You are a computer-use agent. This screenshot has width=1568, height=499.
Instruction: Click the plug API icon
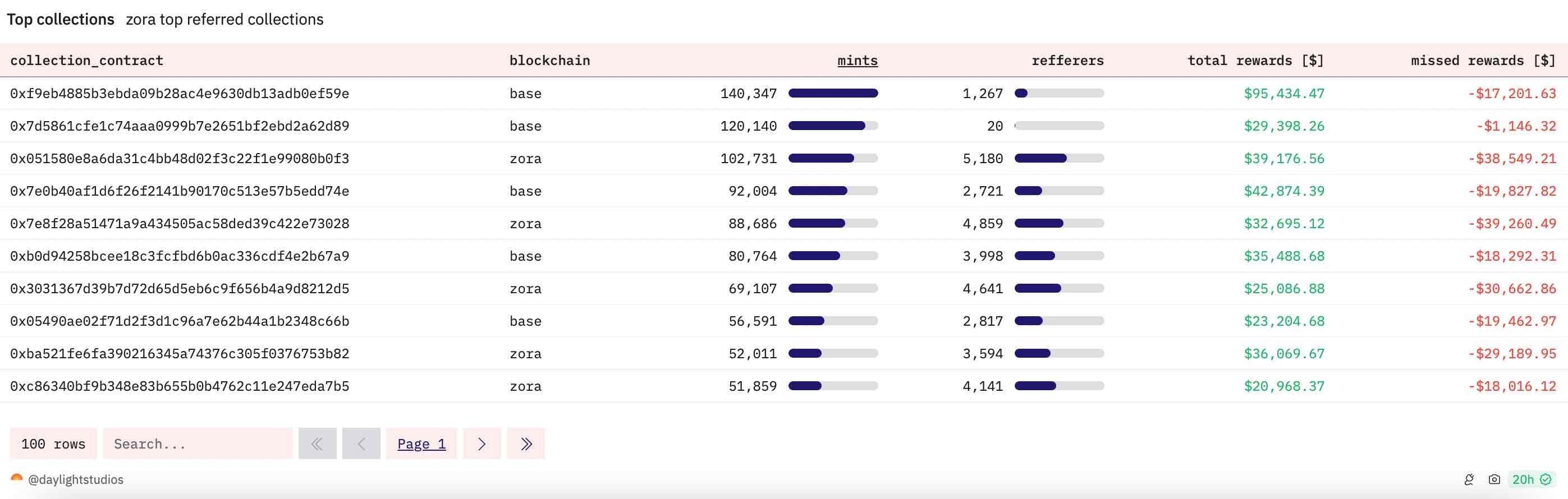[1469, 479]
